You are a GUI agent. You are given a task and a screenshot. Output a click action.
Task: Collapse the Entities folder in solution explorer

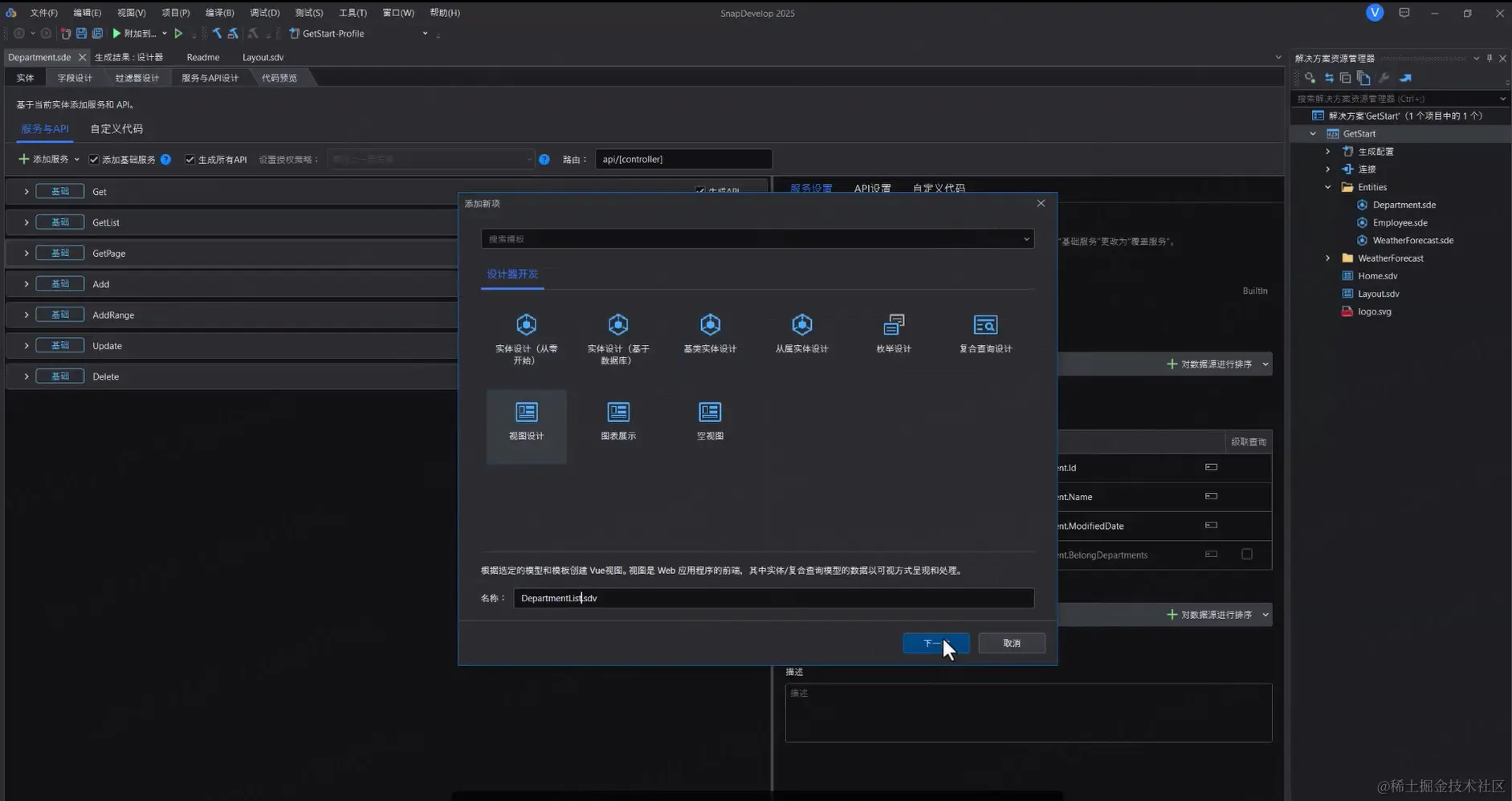[x=1328, y=187]
